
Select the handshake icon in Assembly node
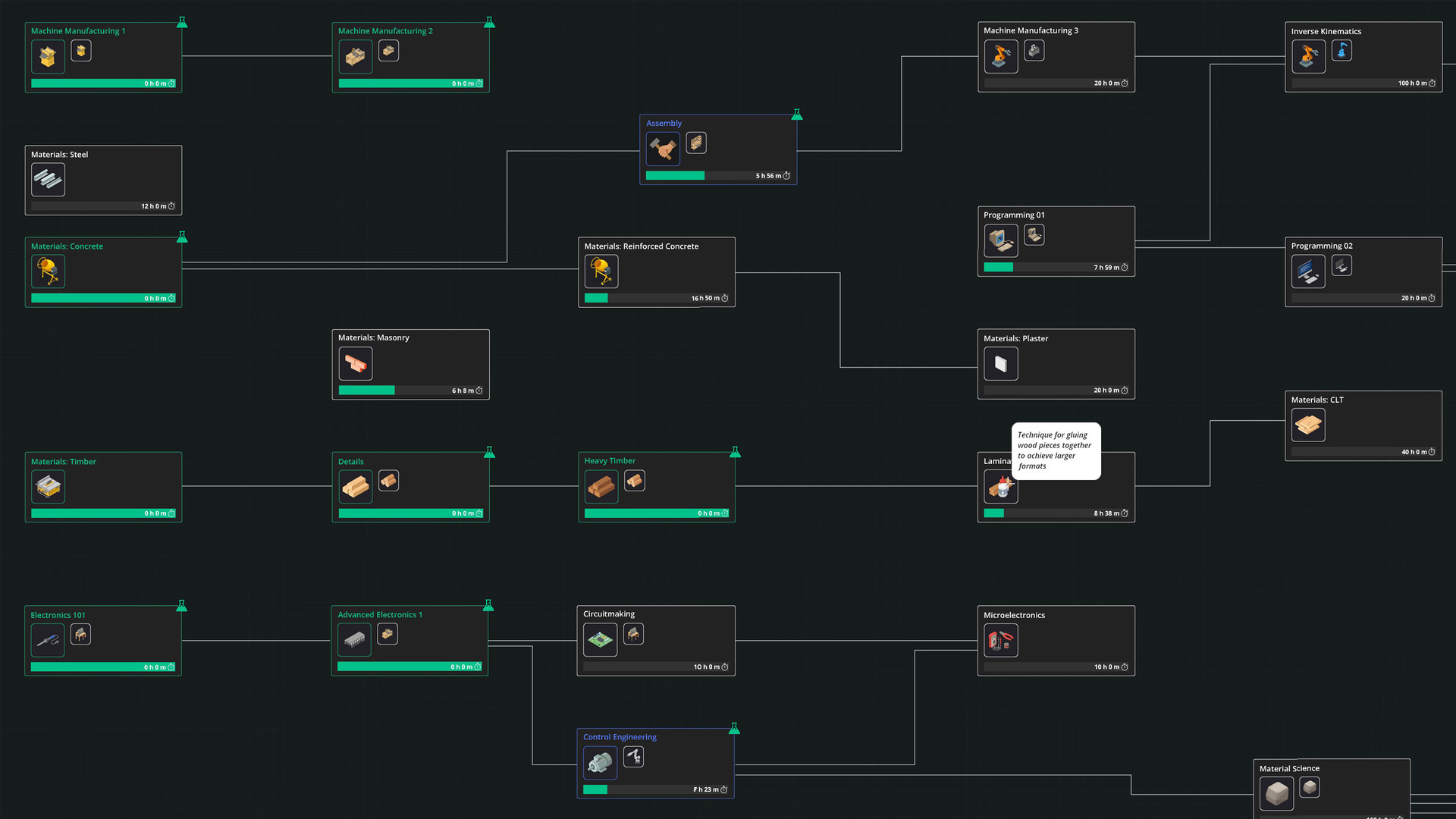(x=663, y=149)
